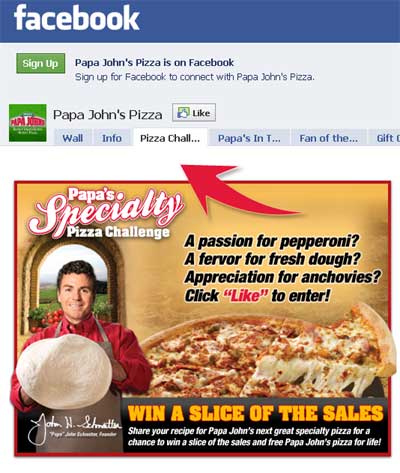Open the Papa's In T... tab

point(249,138)
